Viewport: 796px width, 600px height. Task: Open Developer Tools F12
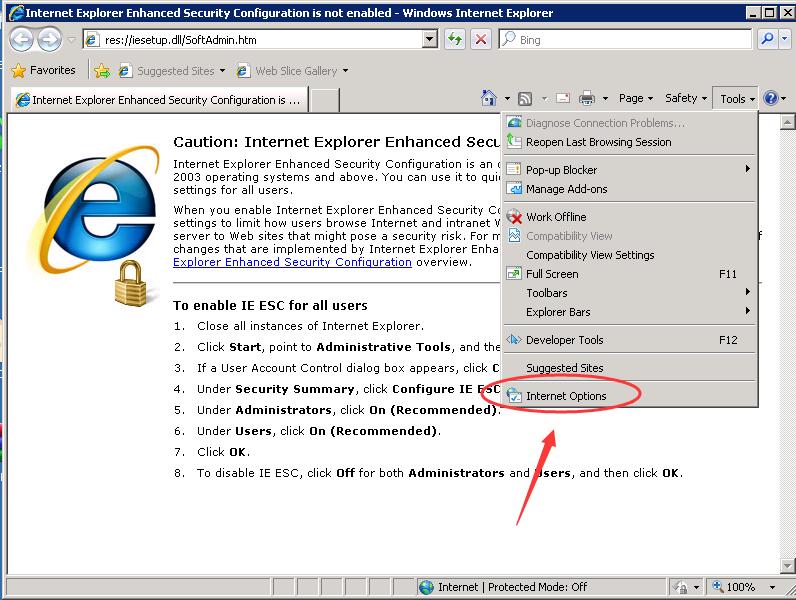click(x=629, y=340)
